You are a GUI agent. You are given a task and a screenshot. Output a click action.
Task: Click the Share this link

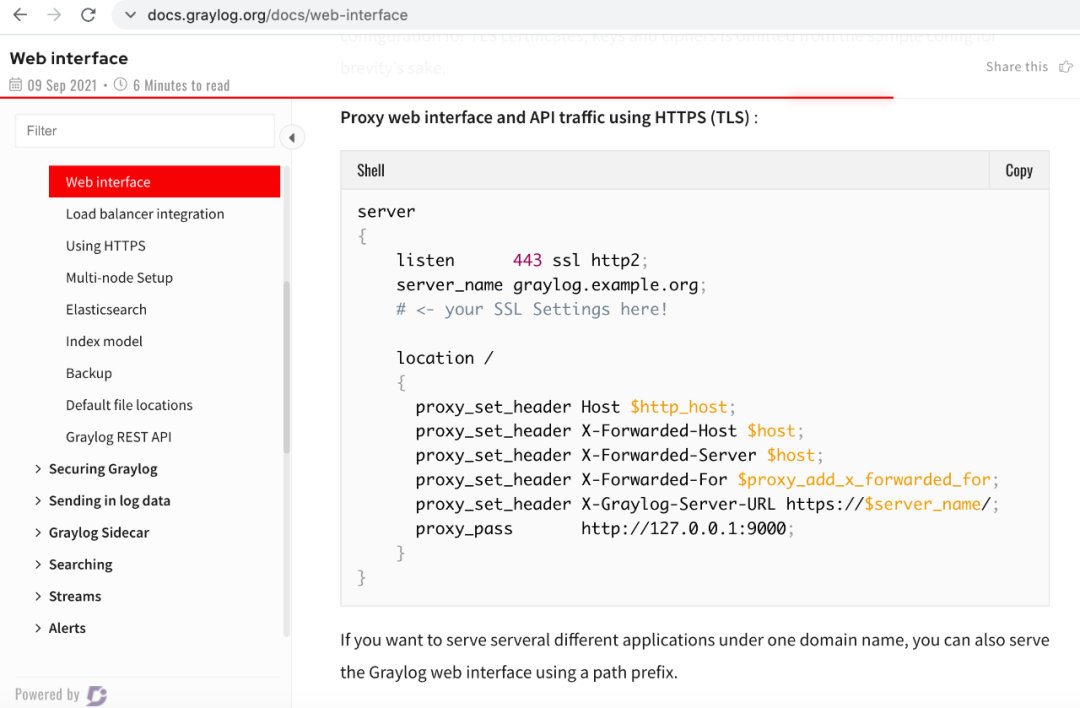(x=1017, y=67)
